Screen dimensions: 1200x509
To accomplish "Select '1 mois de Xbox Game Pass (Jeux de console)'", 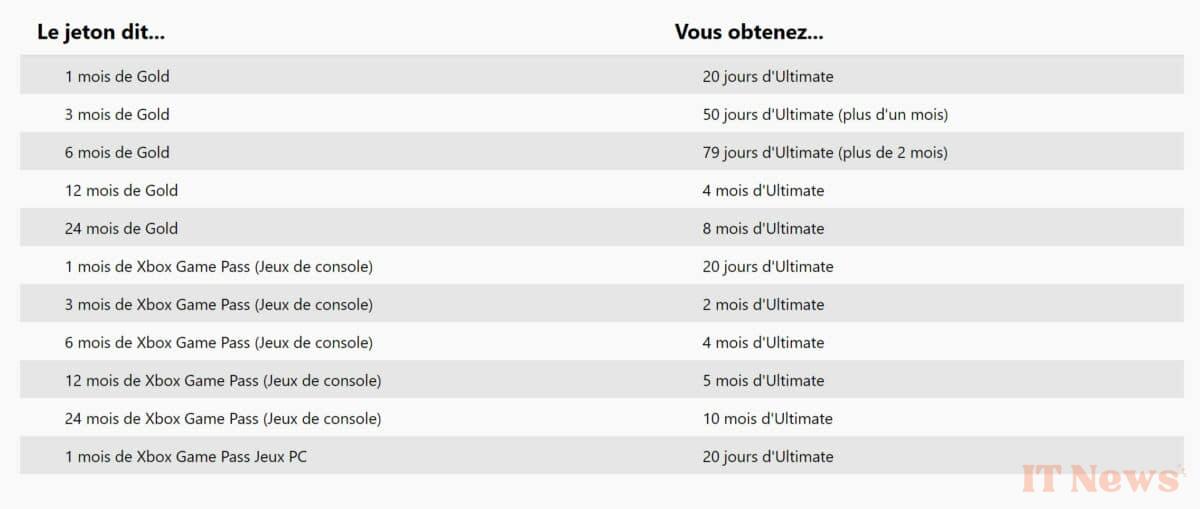I will (x=219, y=266).
